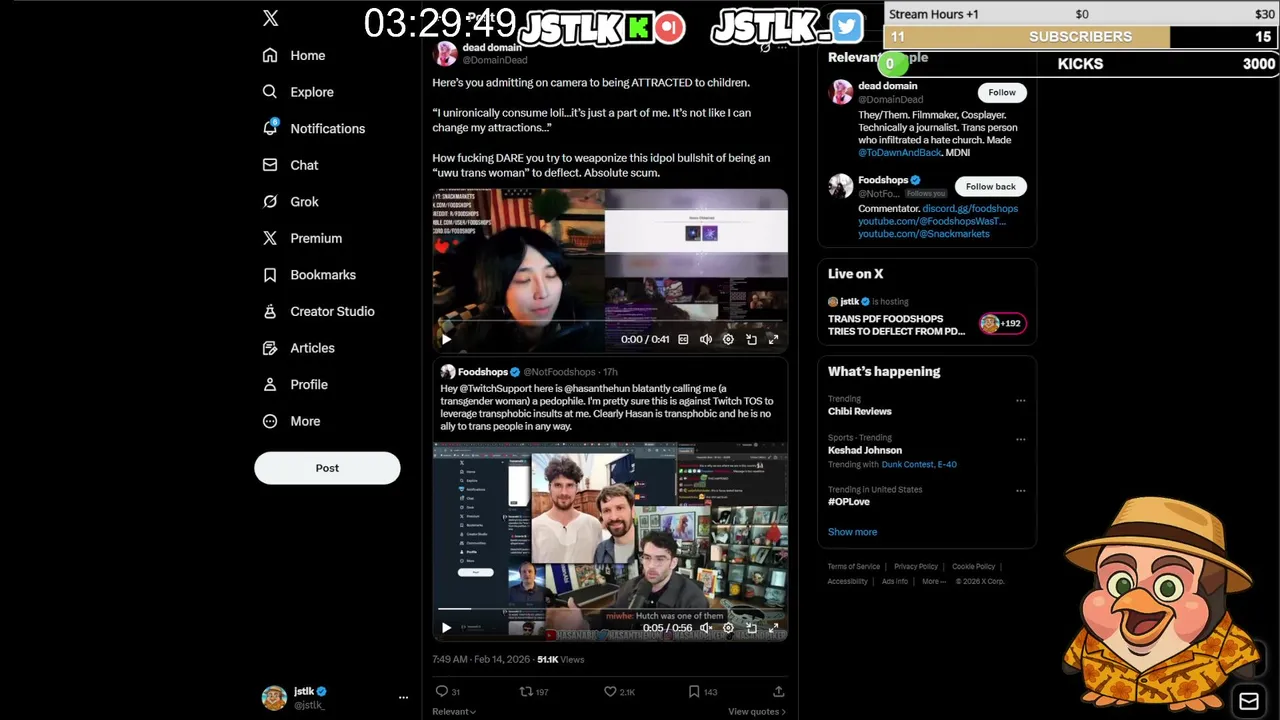The height and width of the screenshot is (720, 1280).
Task: Open @ToDawnAndBack link in bio
Action: coord(900,153)
